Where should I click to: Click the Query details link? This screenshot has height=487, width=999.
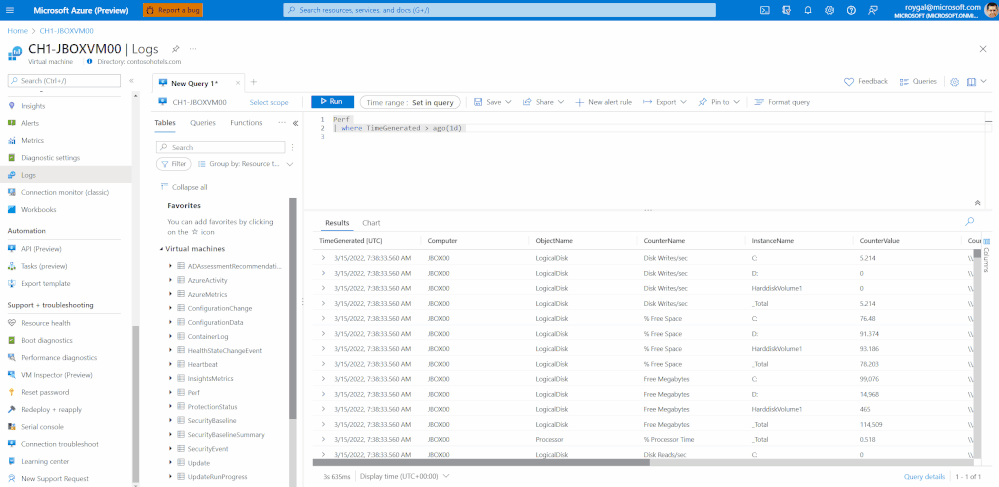click(x=924, y=476)
